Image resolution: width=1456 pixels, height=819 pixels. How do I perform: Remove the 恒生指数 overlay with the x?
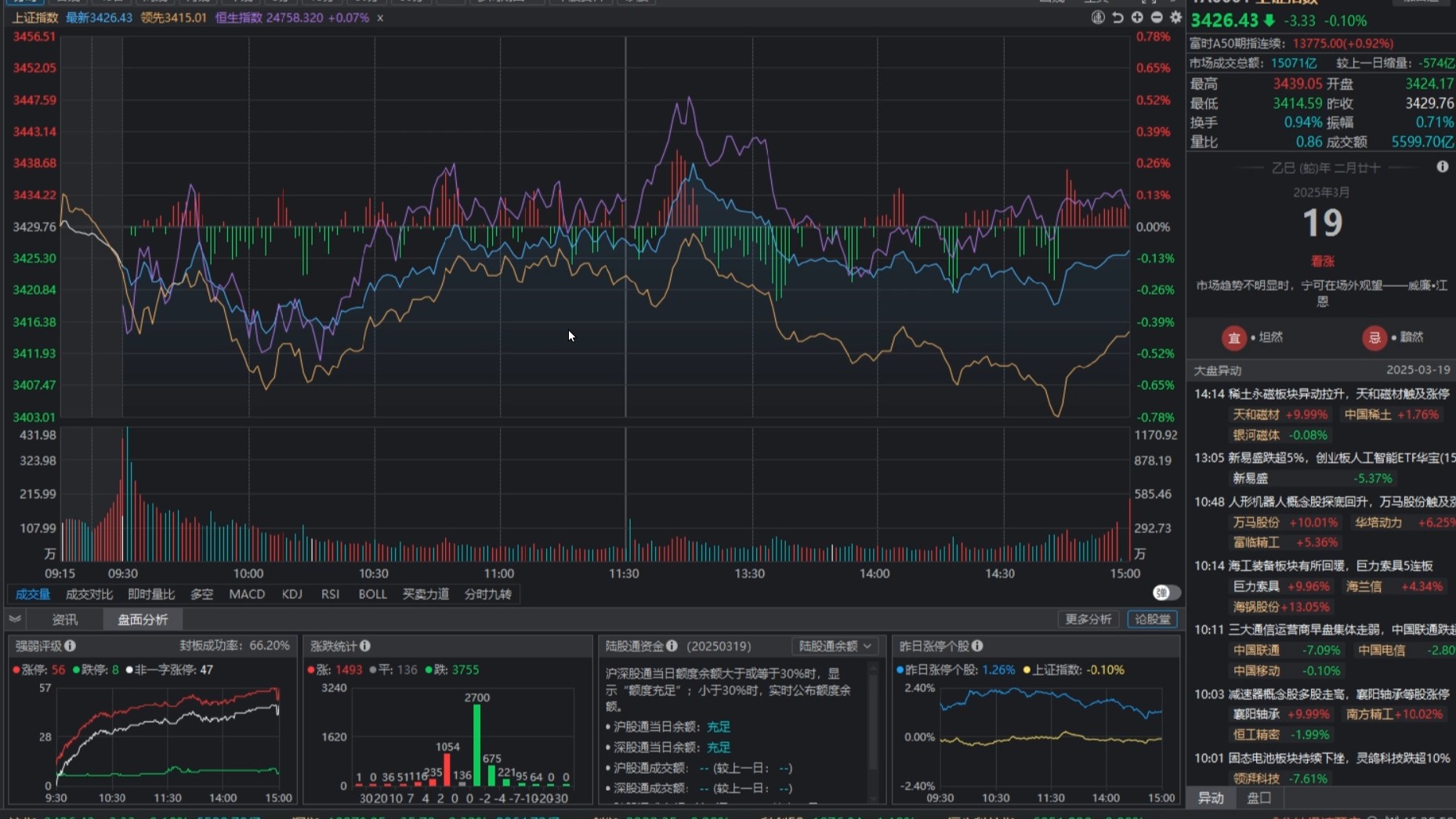coord(380,17)
